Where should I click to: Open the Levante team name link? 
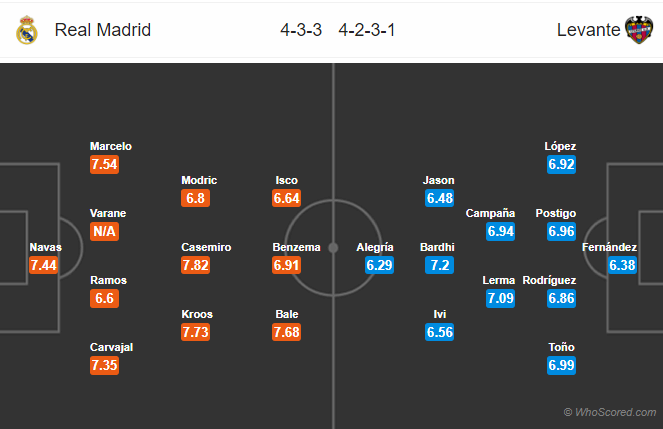(x=588, y=30)
